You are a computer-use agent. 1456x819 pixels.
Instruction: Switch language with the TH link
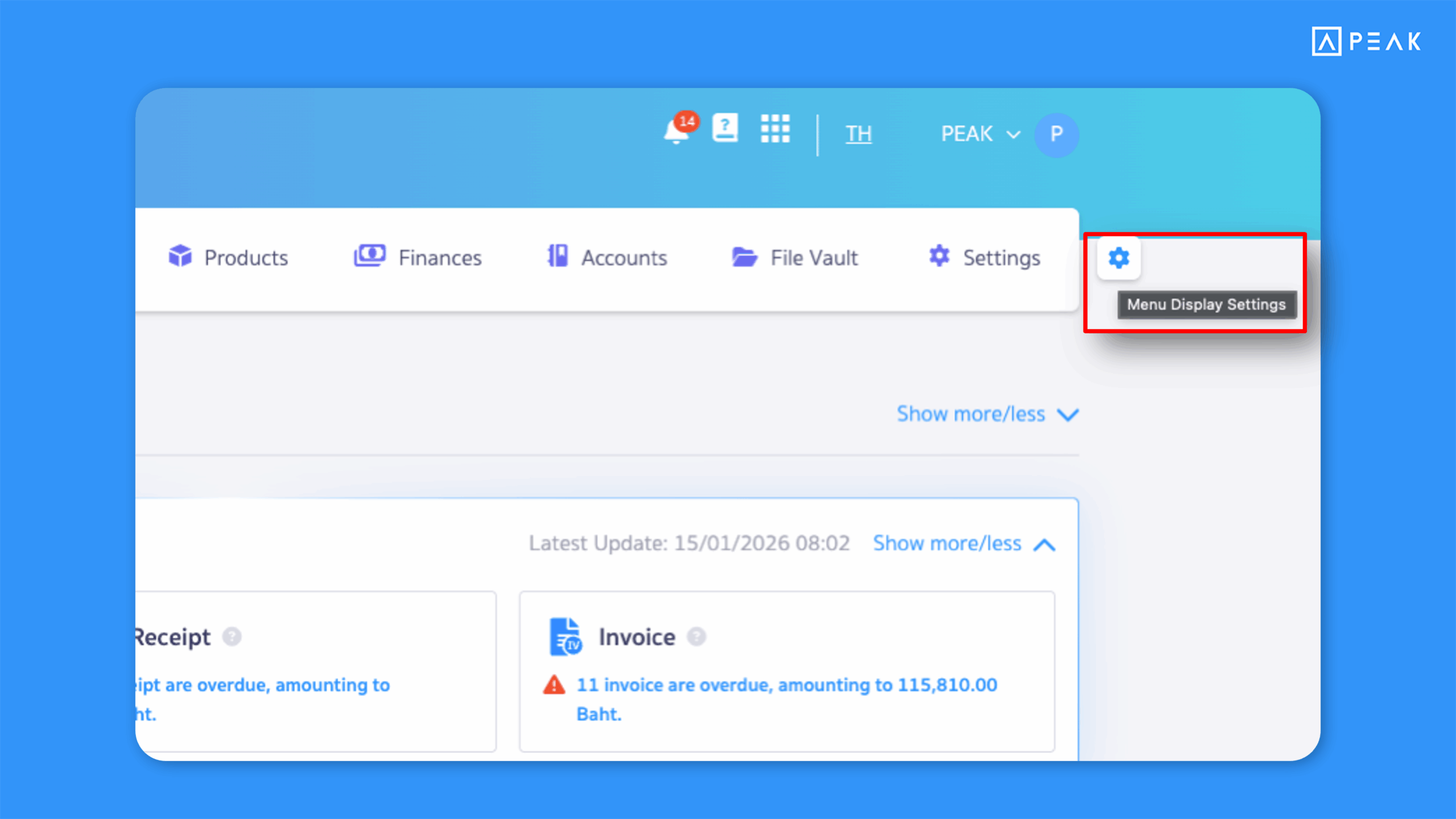858,134
